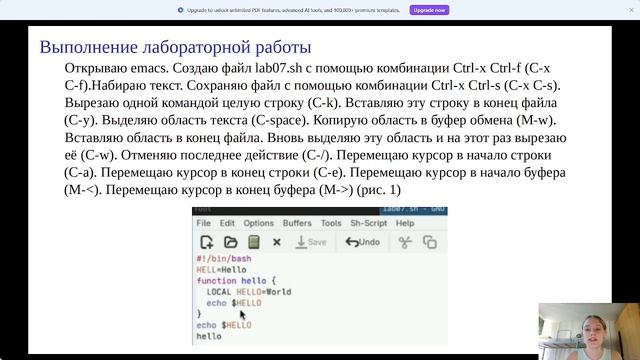Open the Options menu in emacs

click(x=258, y=223)
